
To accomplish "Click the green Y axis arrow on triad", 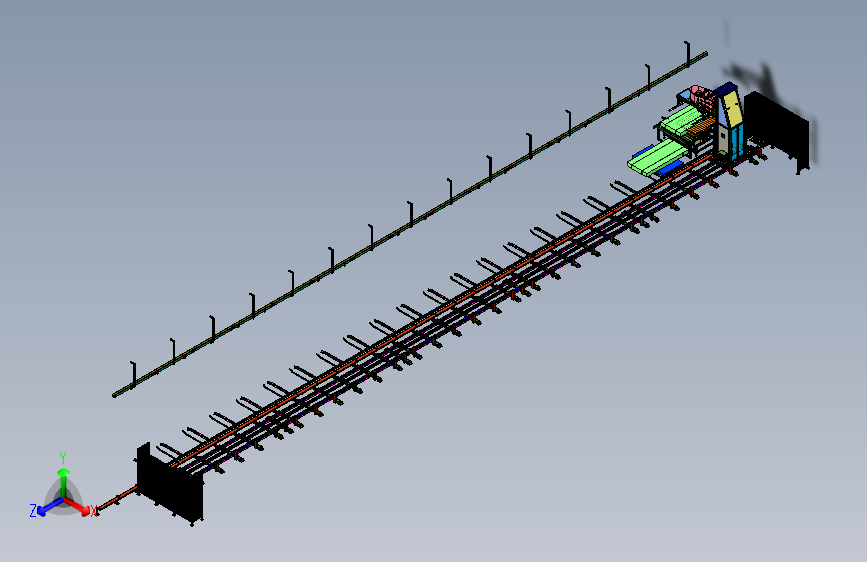I will tap(64, 481).
